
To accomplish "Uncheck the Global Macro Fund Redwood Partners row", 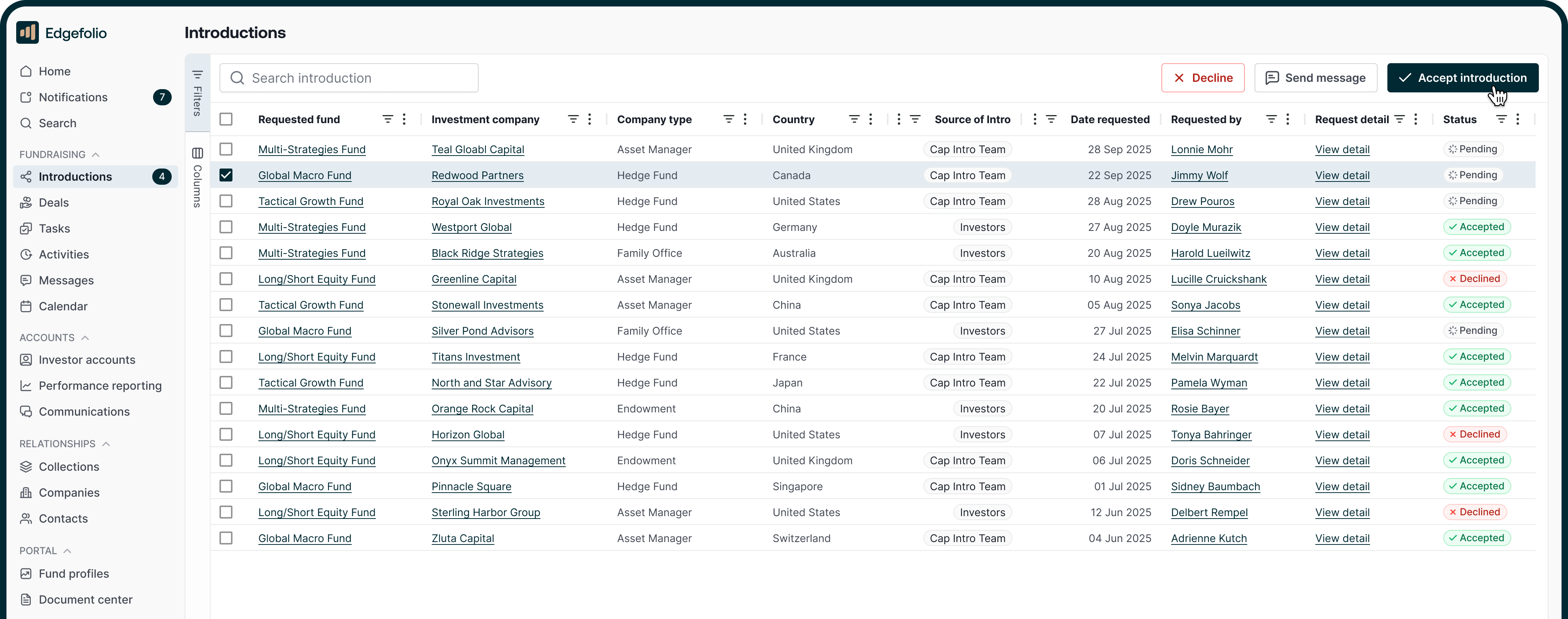I will (226, 175).
